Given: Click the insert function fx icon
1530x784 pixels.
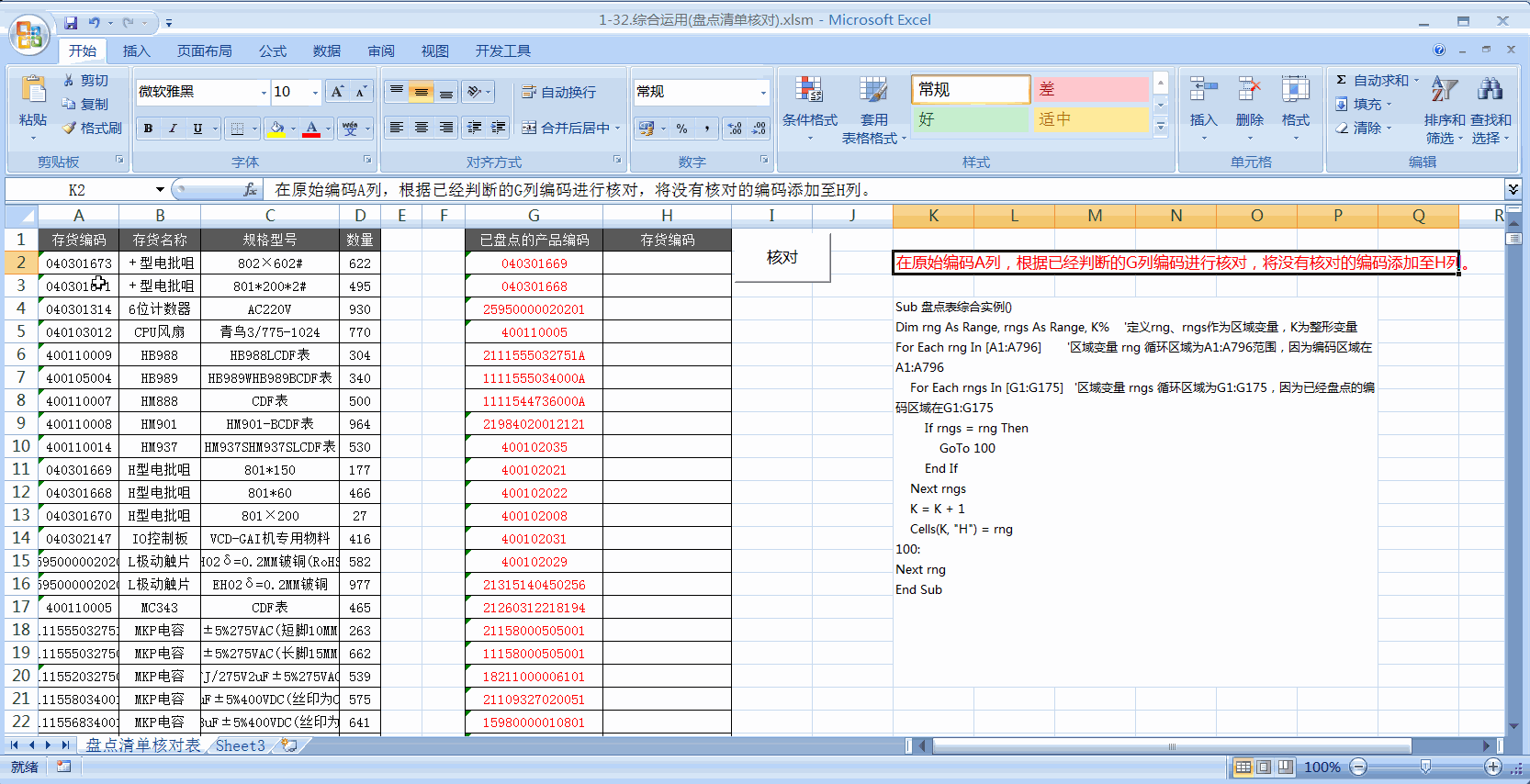Looking at the screenshot, I should 250,190.
